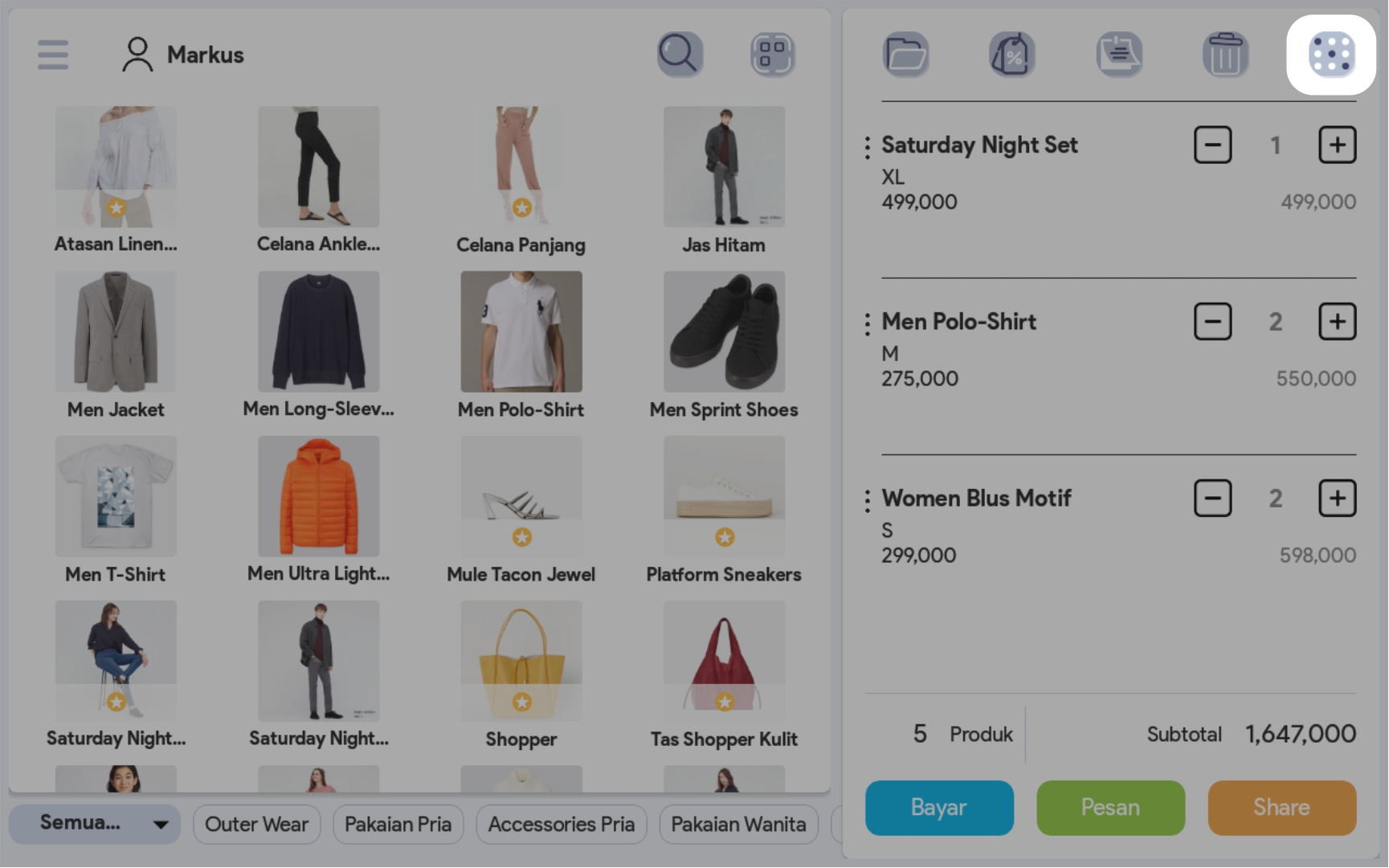Apply discount using the percent tag icon

pos(1012,55)
